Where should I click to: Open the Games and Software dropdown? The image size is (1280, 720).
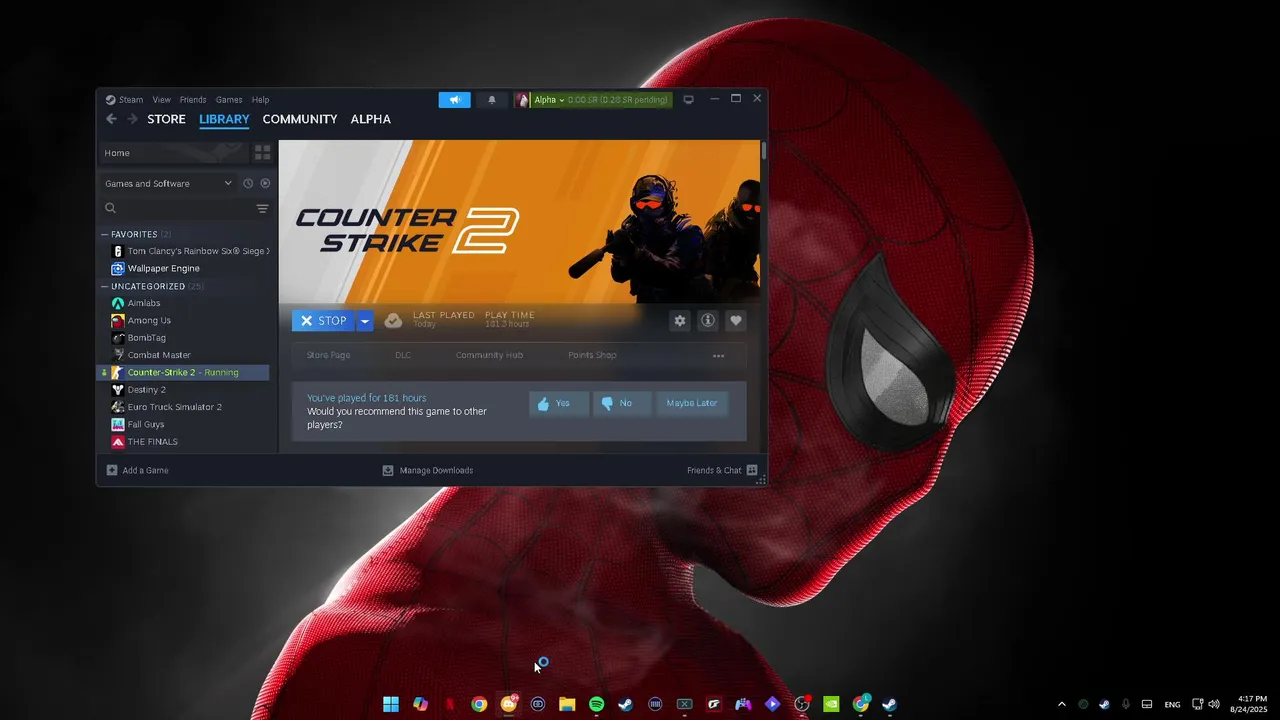pyautogui.click(x=168, y=183)
